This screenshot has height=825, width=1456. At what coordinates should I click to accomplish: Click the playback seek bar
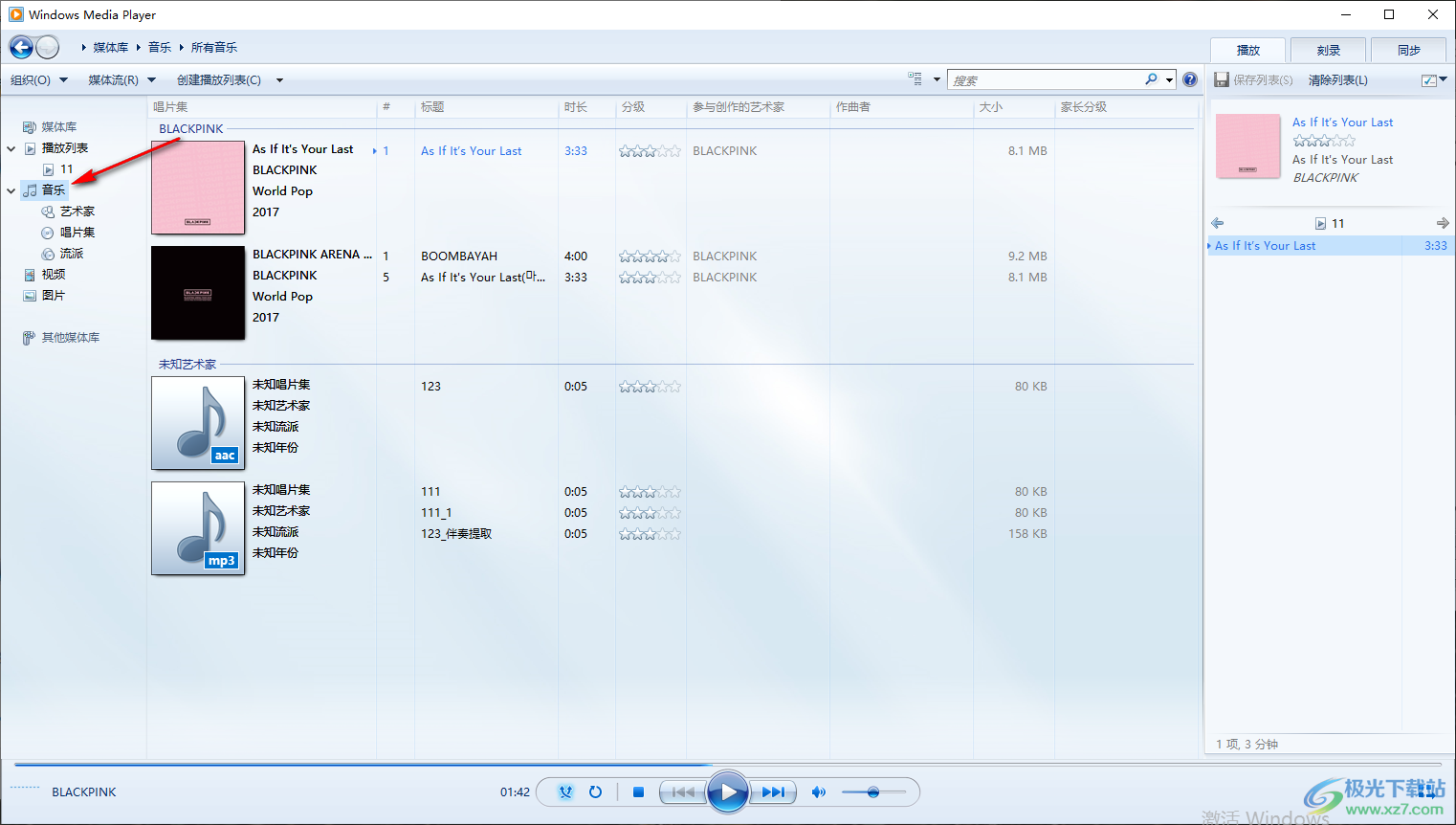728,765
